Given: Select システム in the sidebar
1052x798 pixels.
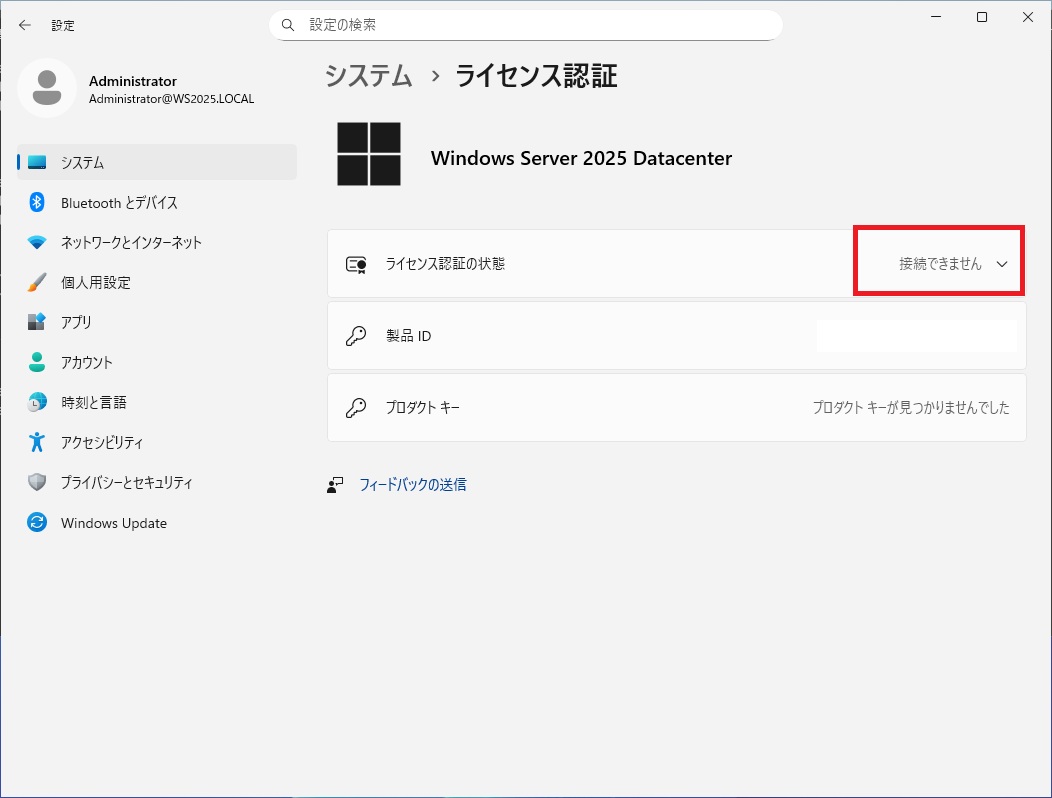Looking at the screenshot, I should 157,162.
